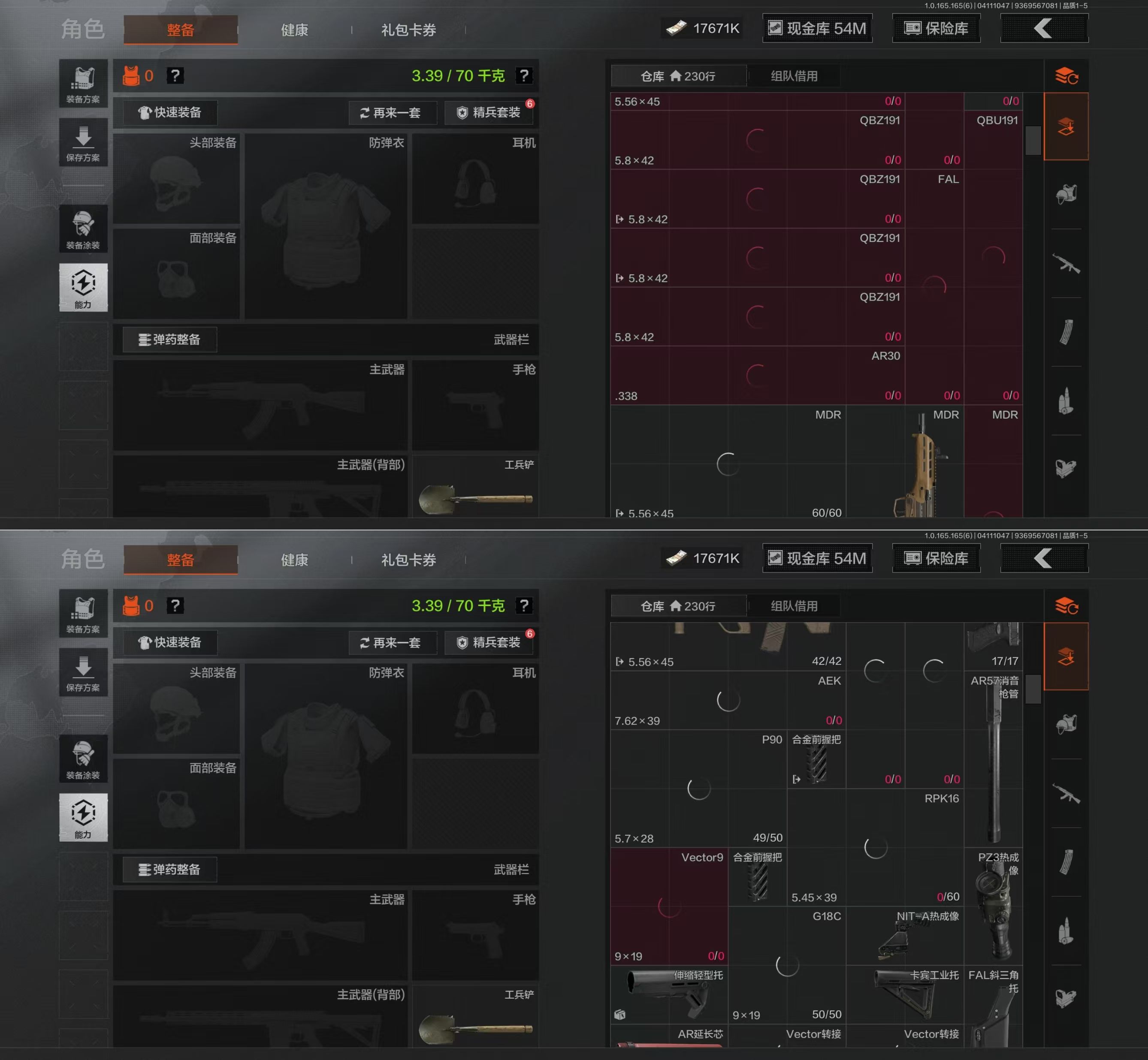
Task: Click the storage scrollbar thumb, lower panel
Action: (x=1033, y=689)
